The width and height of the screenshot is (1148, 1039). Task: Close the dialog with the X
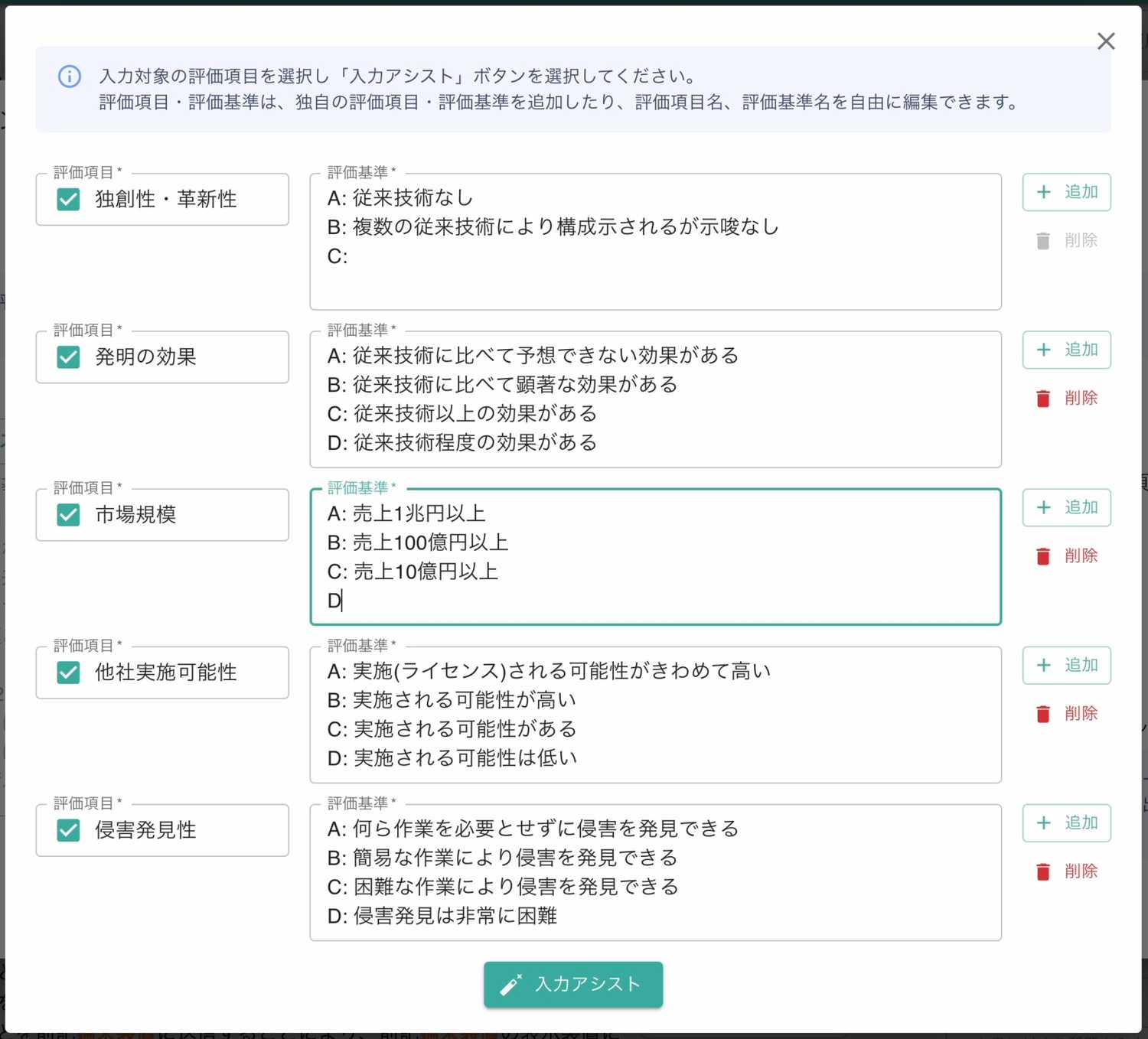coord(1107,41)
